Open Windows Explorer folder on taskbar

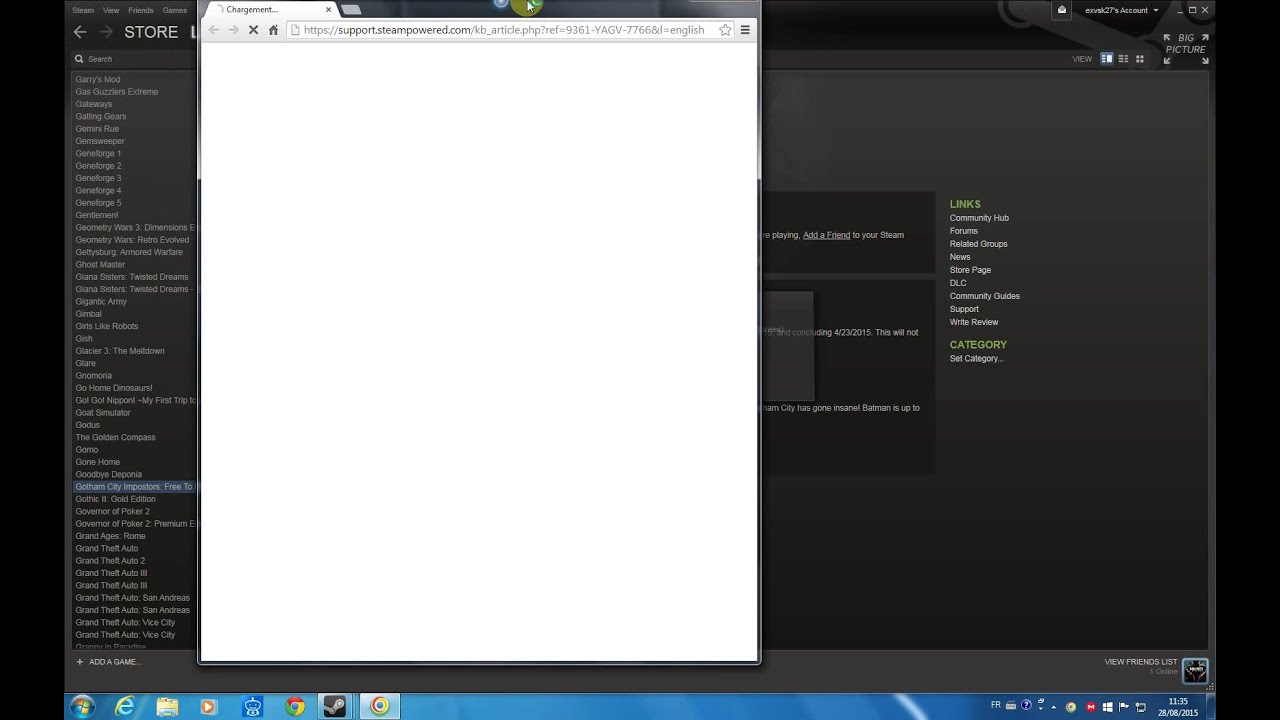point(167,706)
